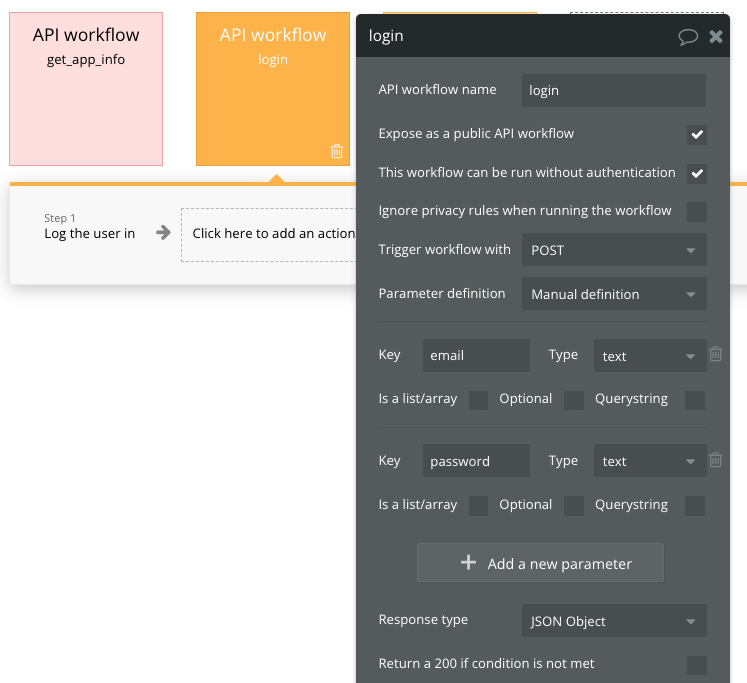Enable Ignore privacy rules checkbox
The width and height of the screenshot is (747, 683).
697,211
